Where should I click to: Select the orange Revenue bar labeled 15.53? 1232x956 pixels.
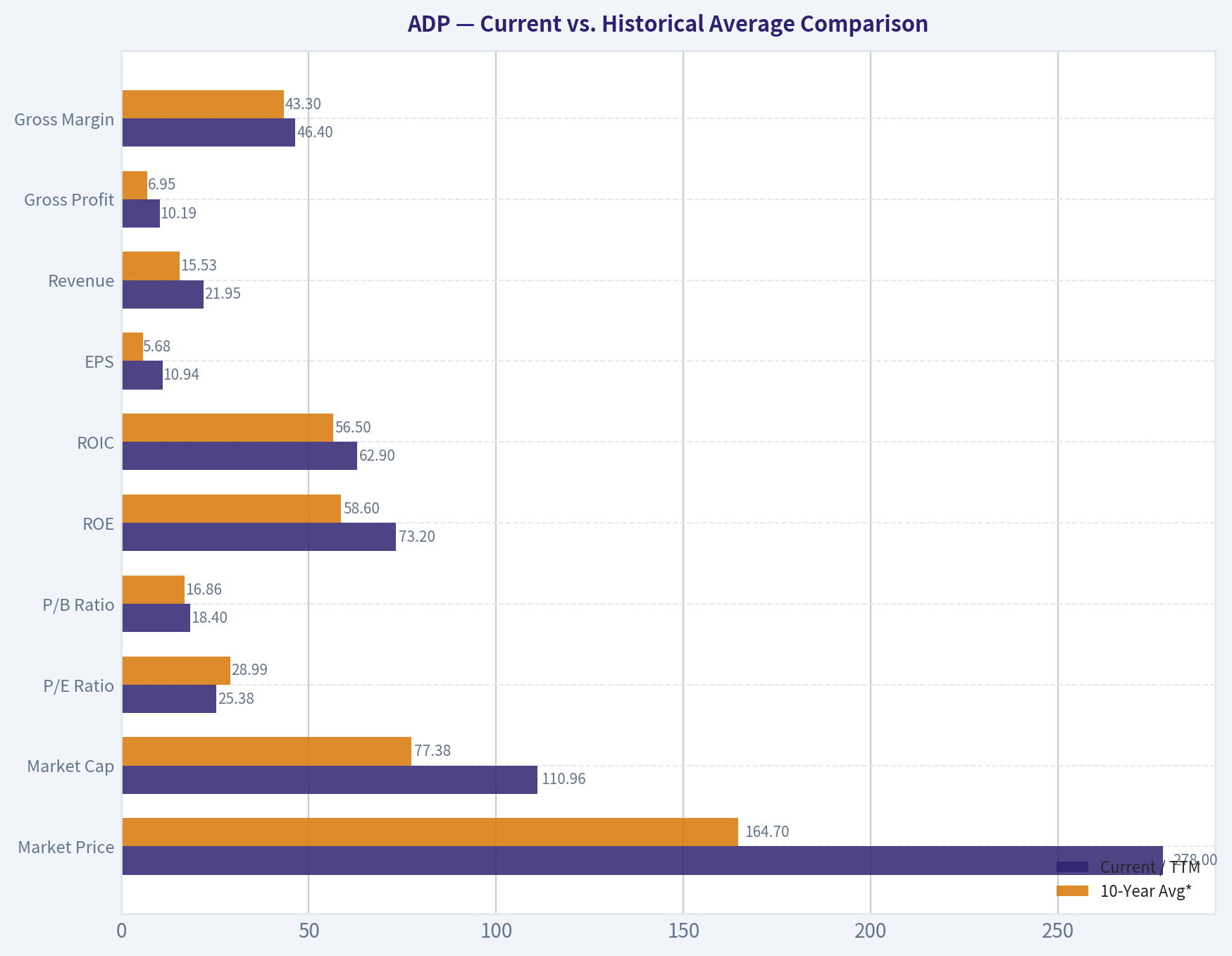[x=151, y=266]
